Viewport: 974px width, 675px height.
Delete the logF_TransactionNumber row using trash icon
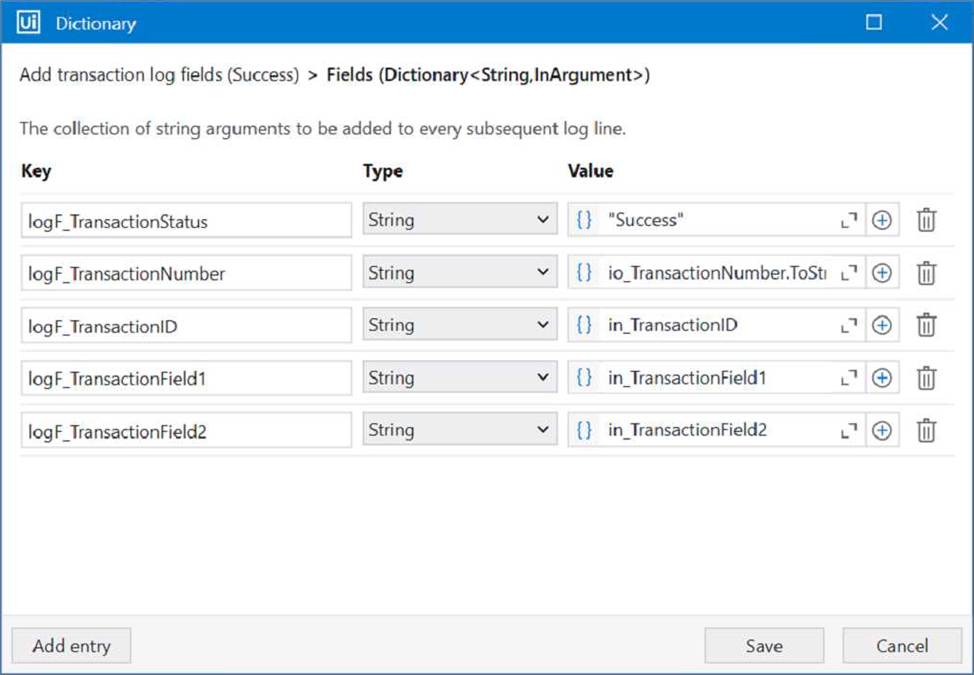pyautogui.click(x=926, y=273)
